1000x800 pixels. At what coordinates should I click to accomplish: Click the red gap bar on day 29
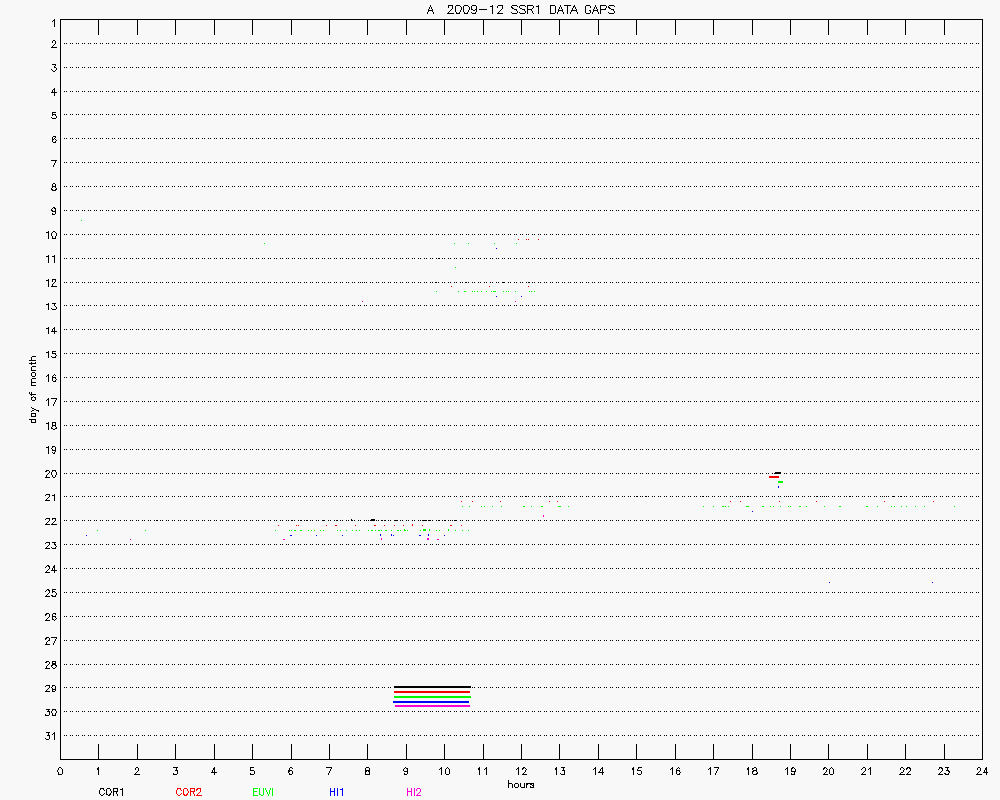point(432,692)
